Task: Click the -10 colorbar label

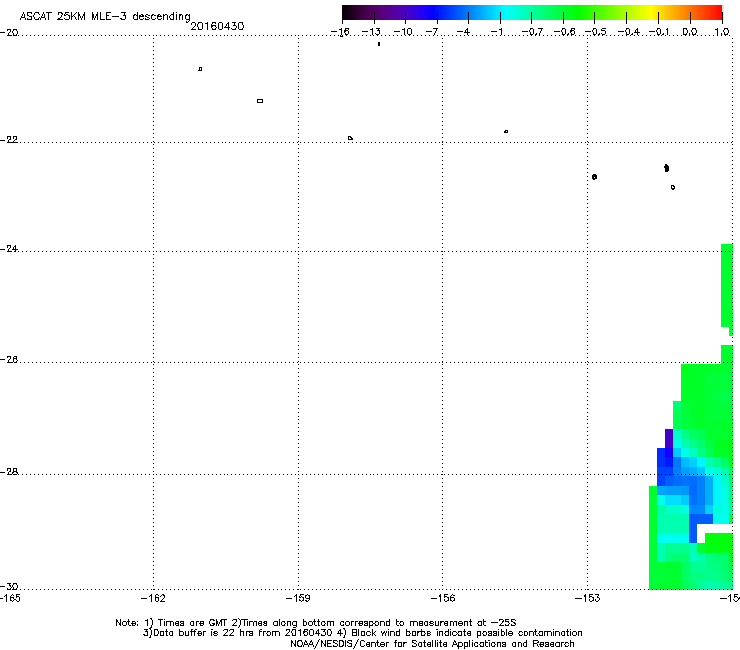Action: click(x=403, y=32)
